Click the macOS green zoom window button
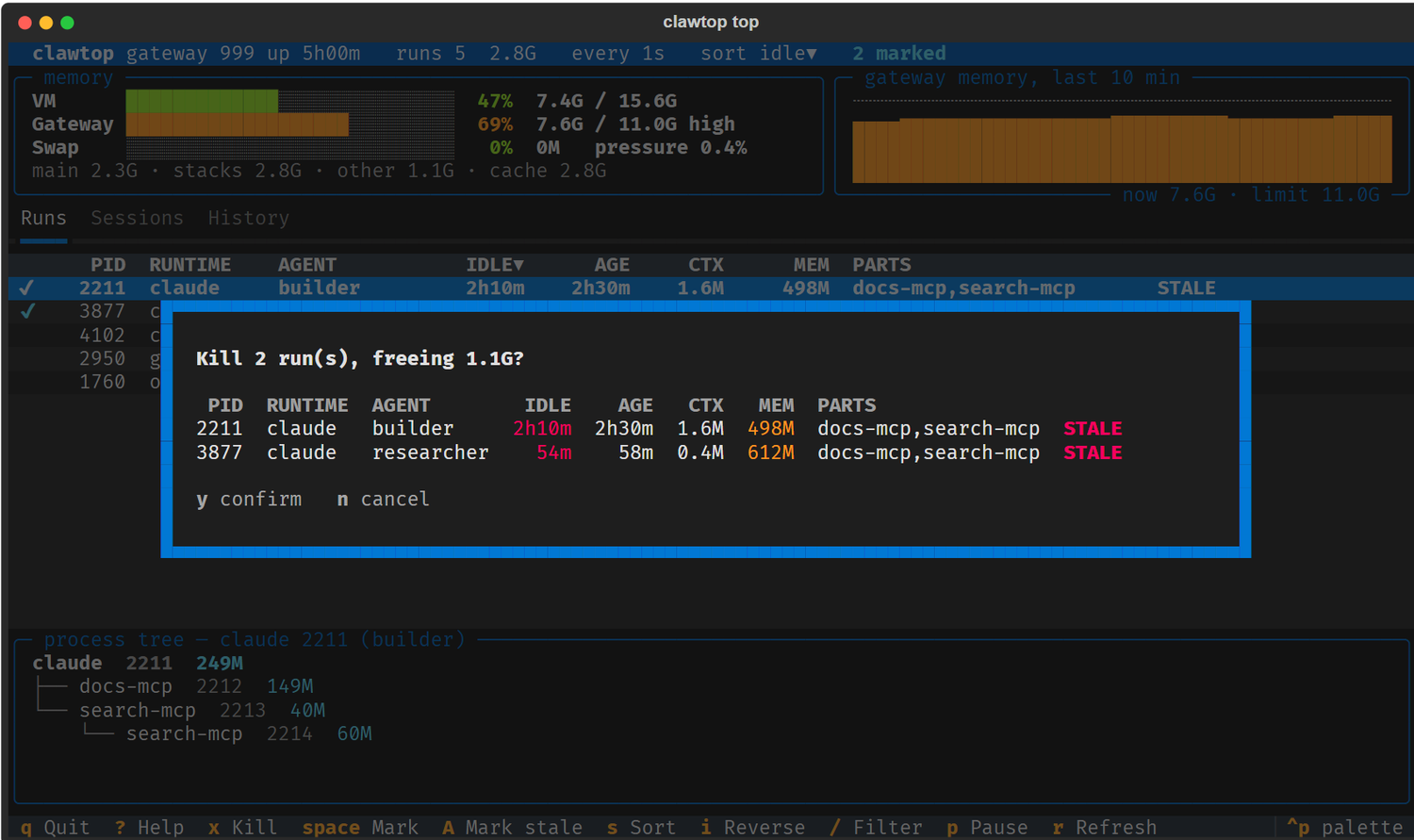 67,22
